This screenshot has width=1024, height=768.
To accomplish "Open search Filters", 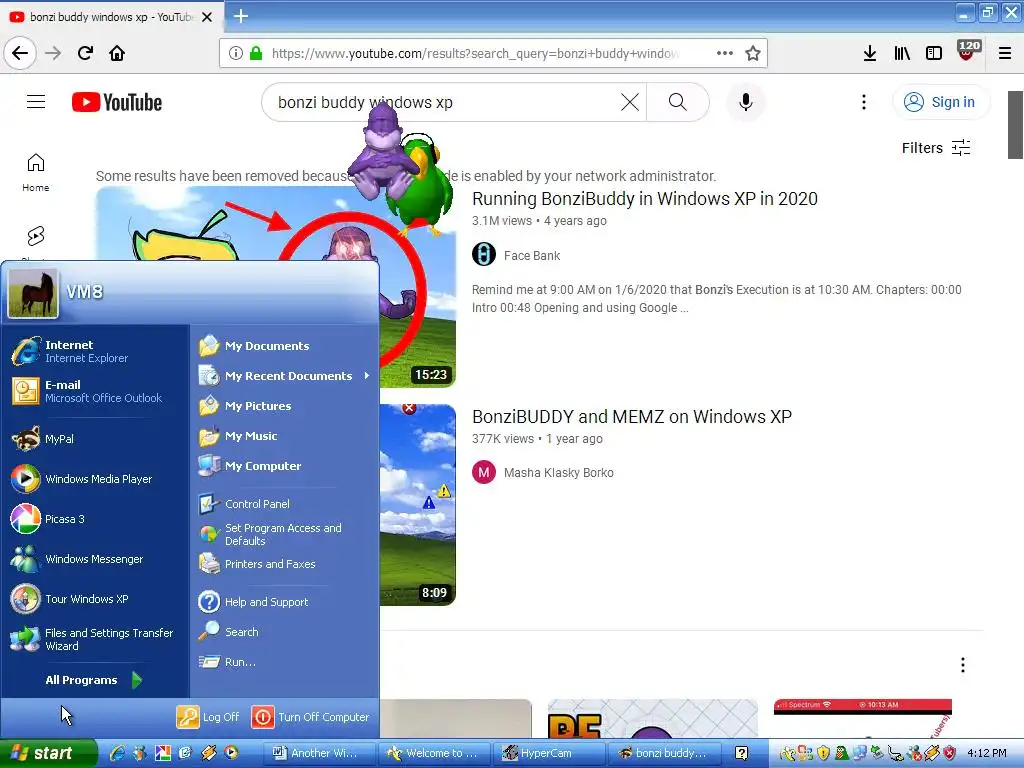I will pos(936,148).
